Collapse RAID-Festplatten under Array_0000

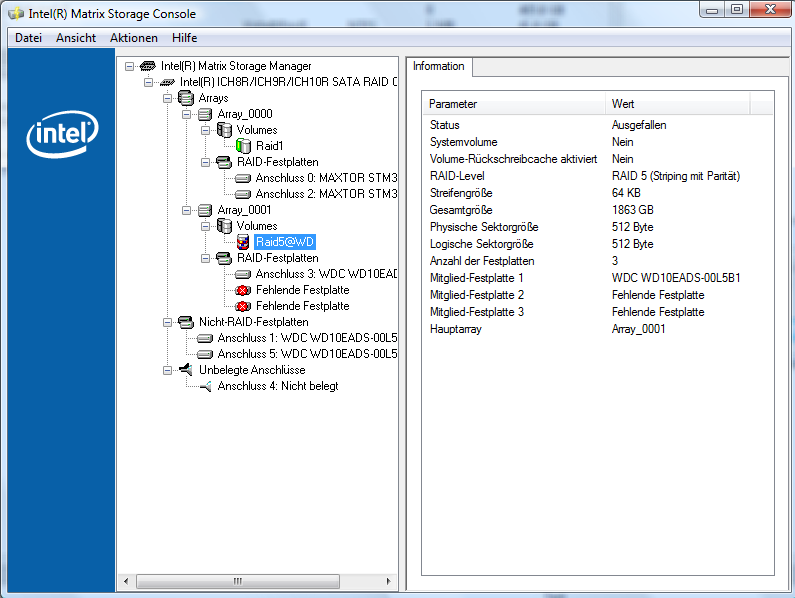205,162
